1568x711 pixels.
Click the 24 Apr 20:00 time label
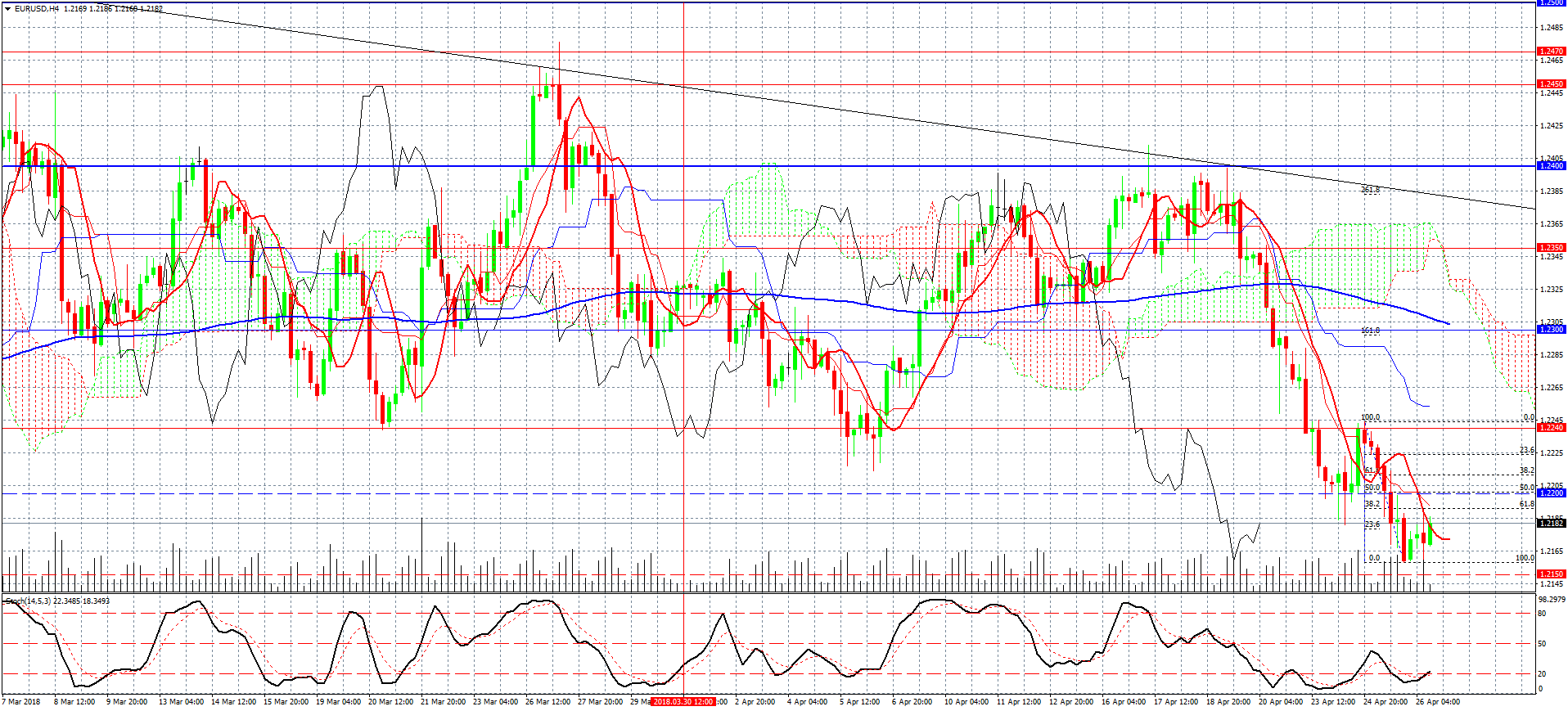(x=1386, y=702)
